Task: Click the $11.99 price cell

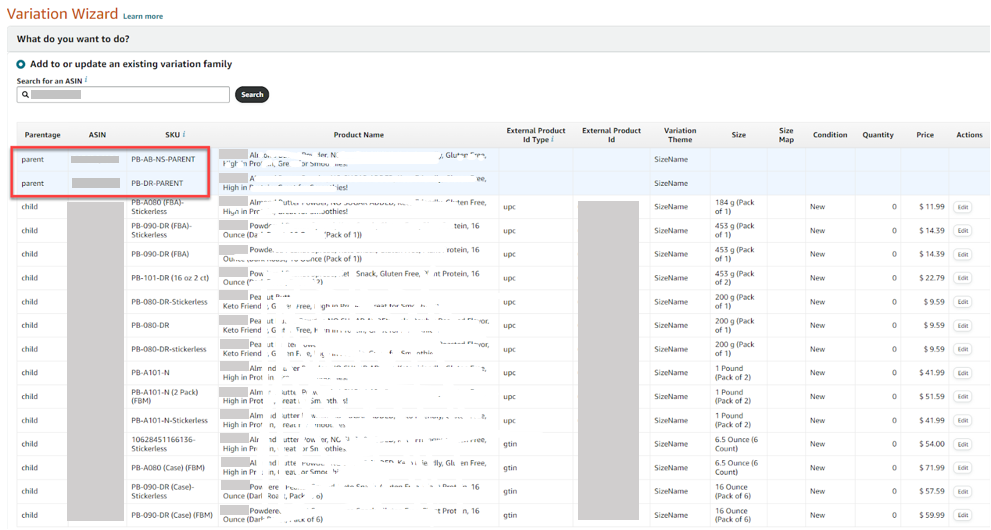Action: click(x=932, y=207)
